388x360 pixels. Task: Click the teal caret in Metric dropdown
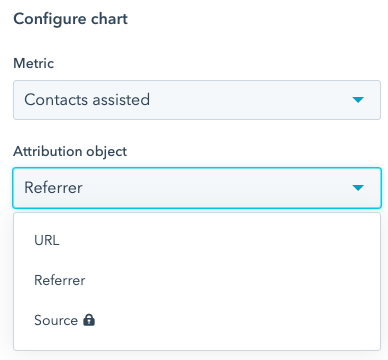(x=358, y=100)
